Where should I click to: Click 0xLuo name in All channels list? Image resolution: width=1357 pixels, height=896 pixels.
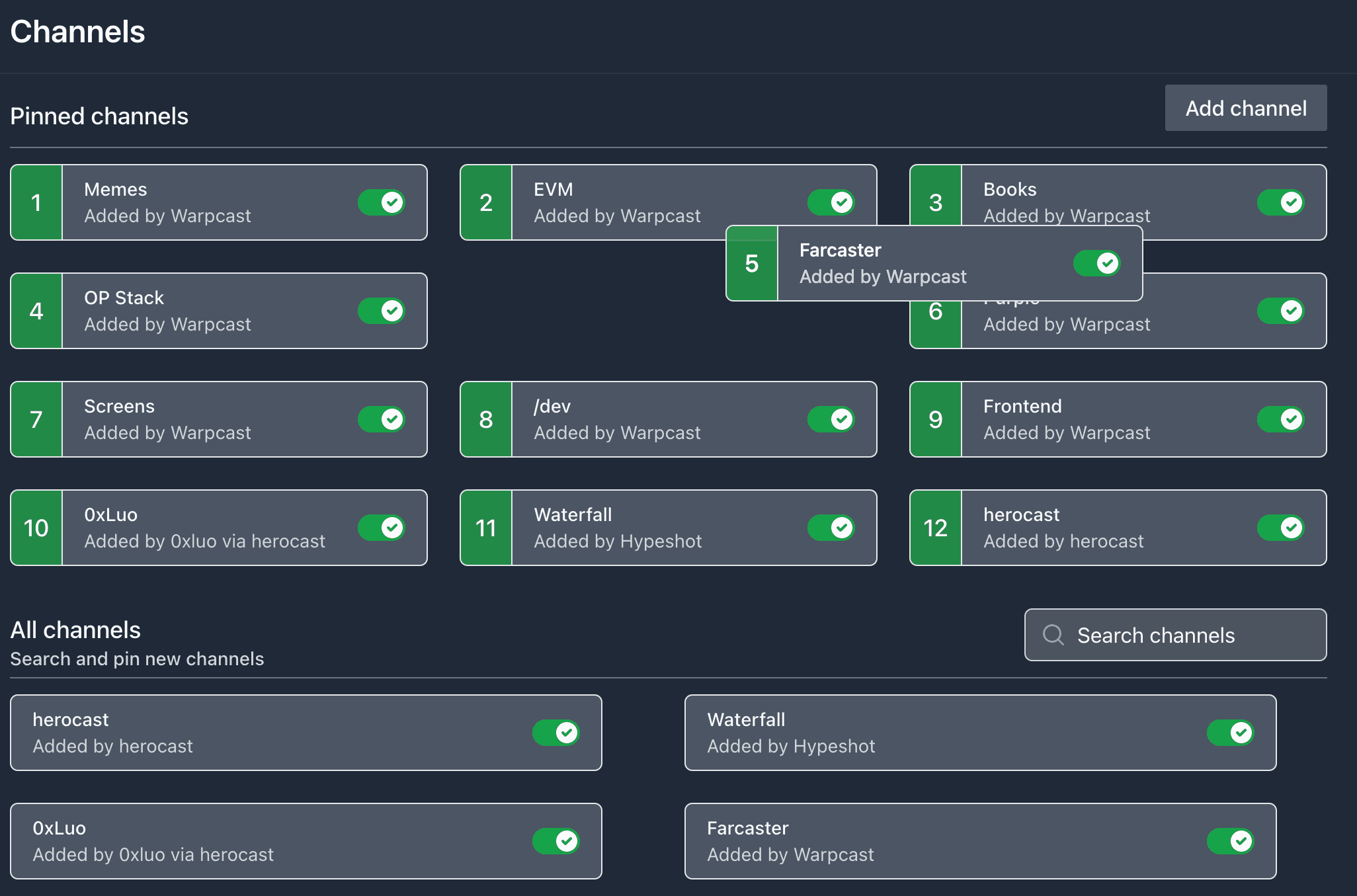click(59, 828)
